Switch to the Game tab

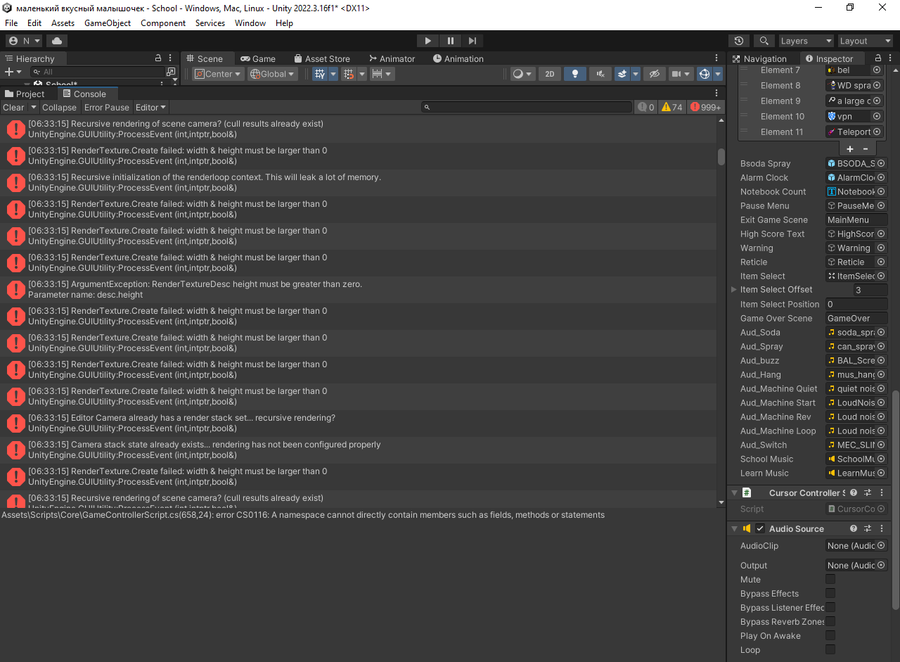coord(258,59)
